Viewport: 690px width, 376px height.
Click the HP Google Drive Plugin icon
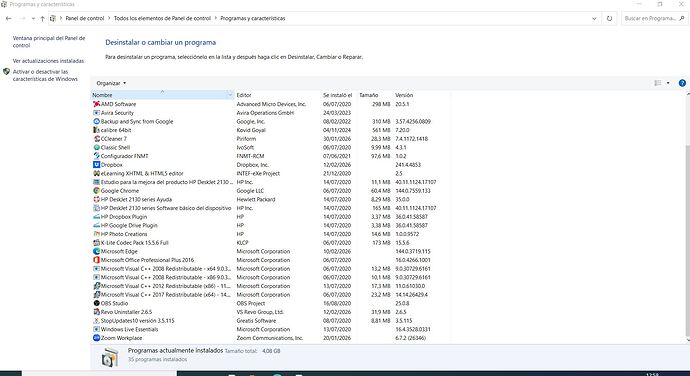point(96,225)
